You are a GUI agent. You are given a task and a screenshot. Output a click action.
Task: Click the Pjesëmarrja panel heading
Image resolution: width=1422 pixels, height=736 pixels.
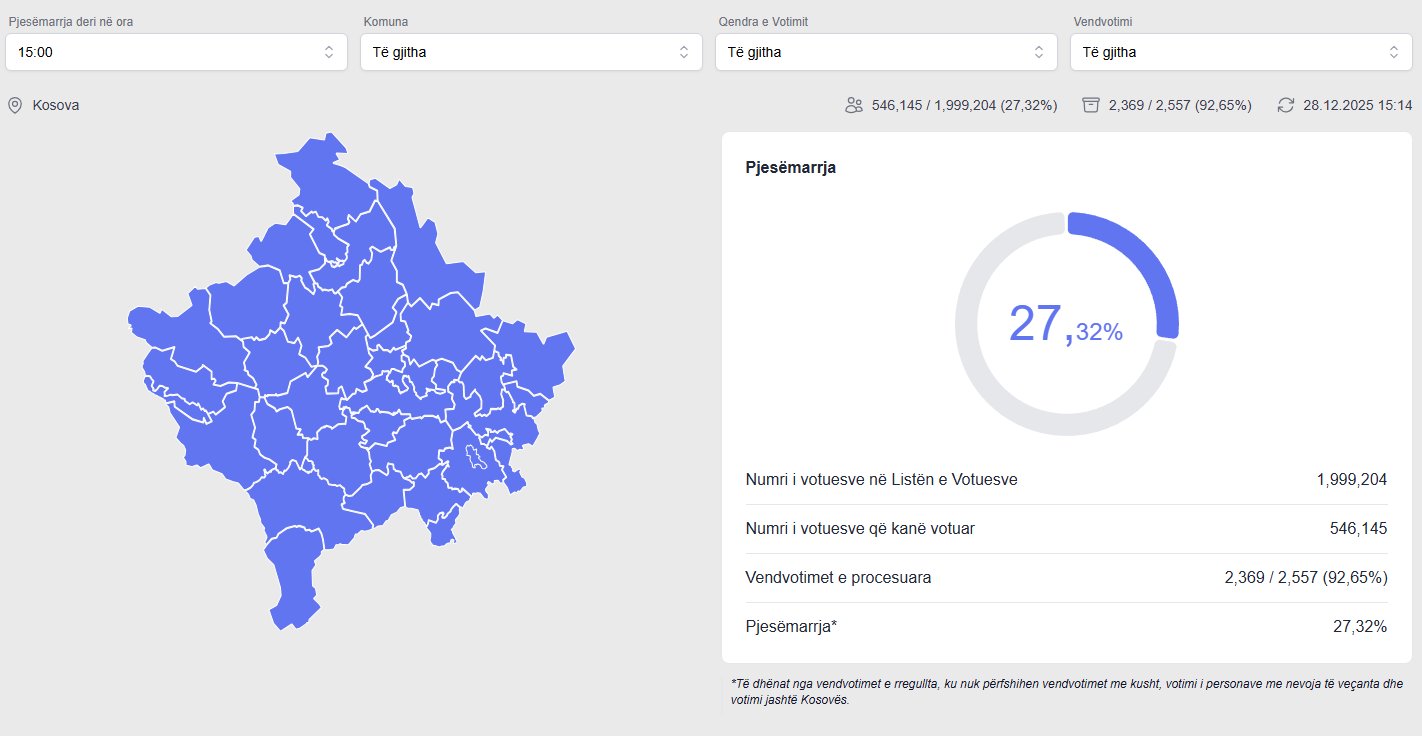[790, 168]
